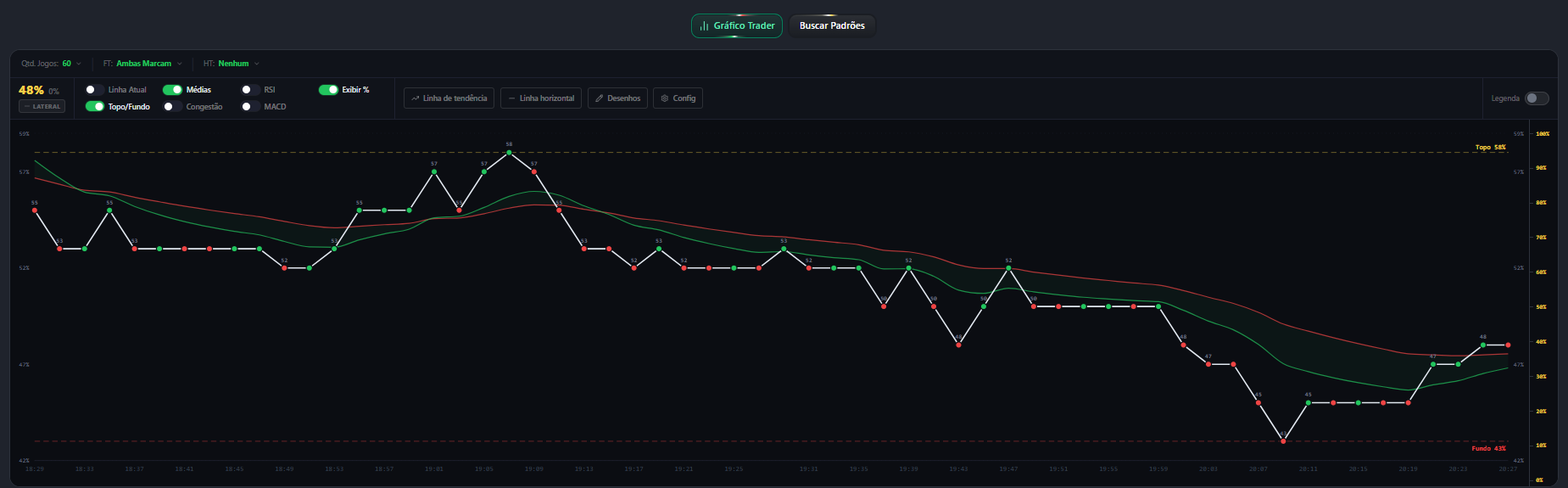Click the Fundo 43% label

1488,449
